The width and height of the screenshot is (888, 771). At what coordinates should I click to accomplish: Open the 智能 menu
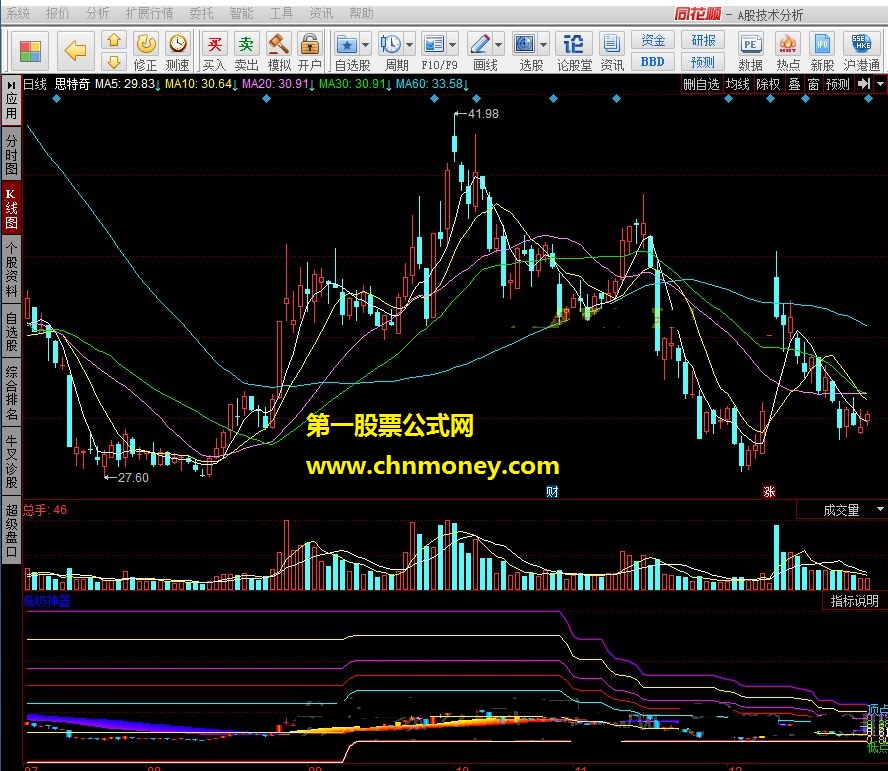pos(241,13)
